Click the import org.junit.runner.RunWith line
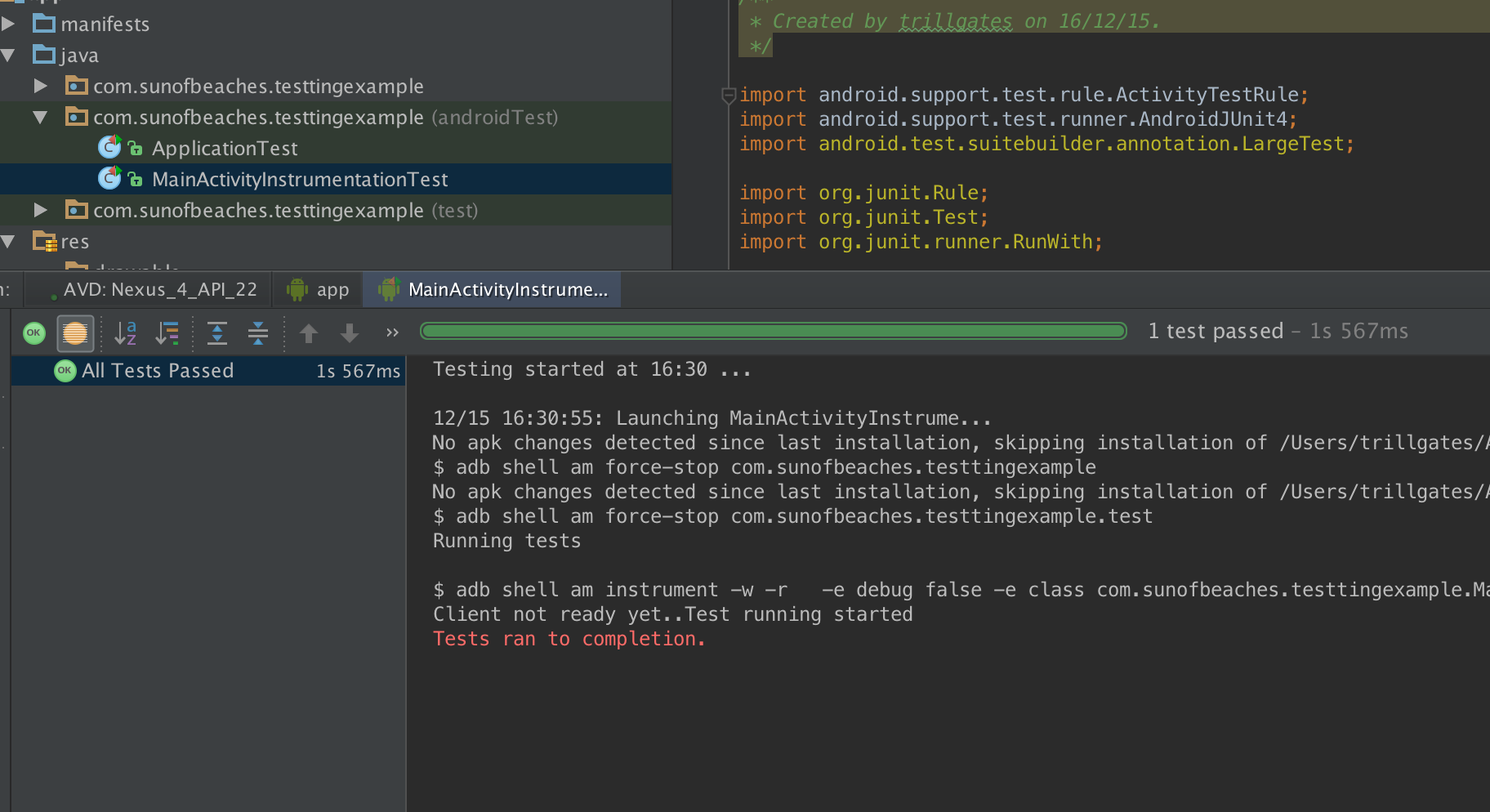1490x812 pixels. pyautogui.click(x=921, y=242)
